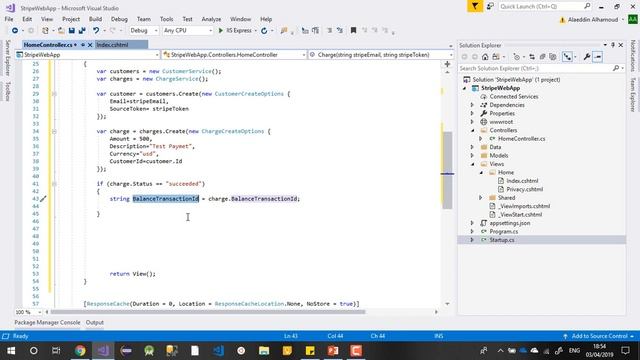The height and width of the screenshot is (360, 640).
Task: Click the split-editor plus icon above the scrollbar
Action: click(447, 64)
